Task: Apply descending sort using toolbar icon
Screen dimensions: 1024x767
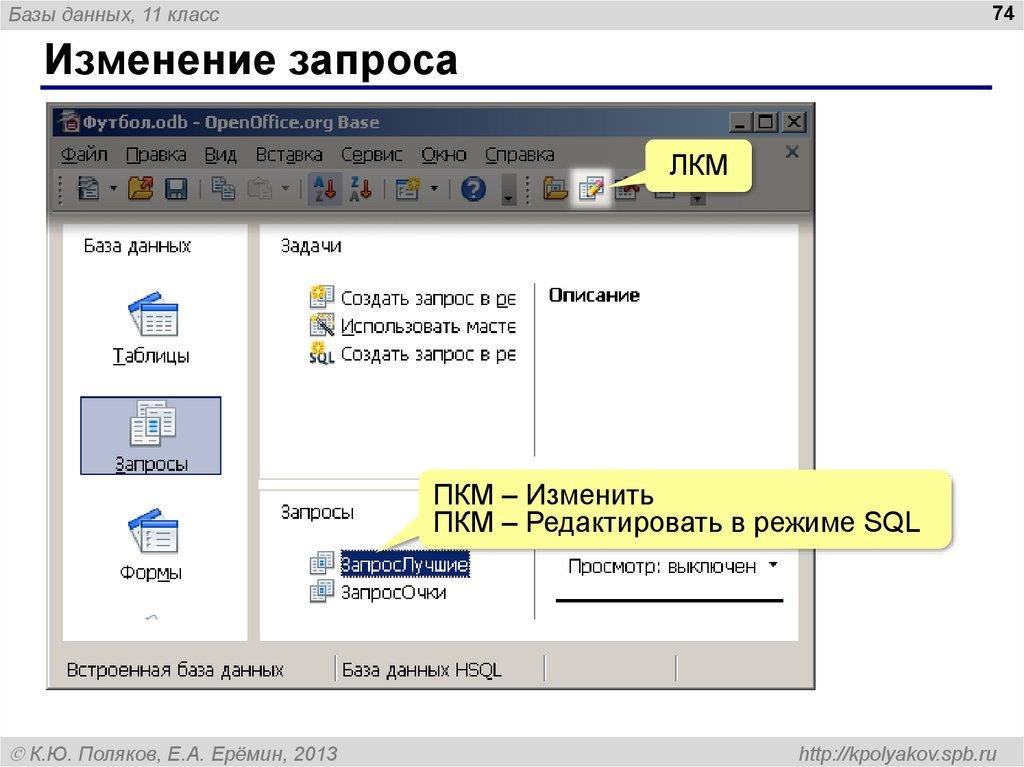Action: pyautogui.click(x=358, y=190)
